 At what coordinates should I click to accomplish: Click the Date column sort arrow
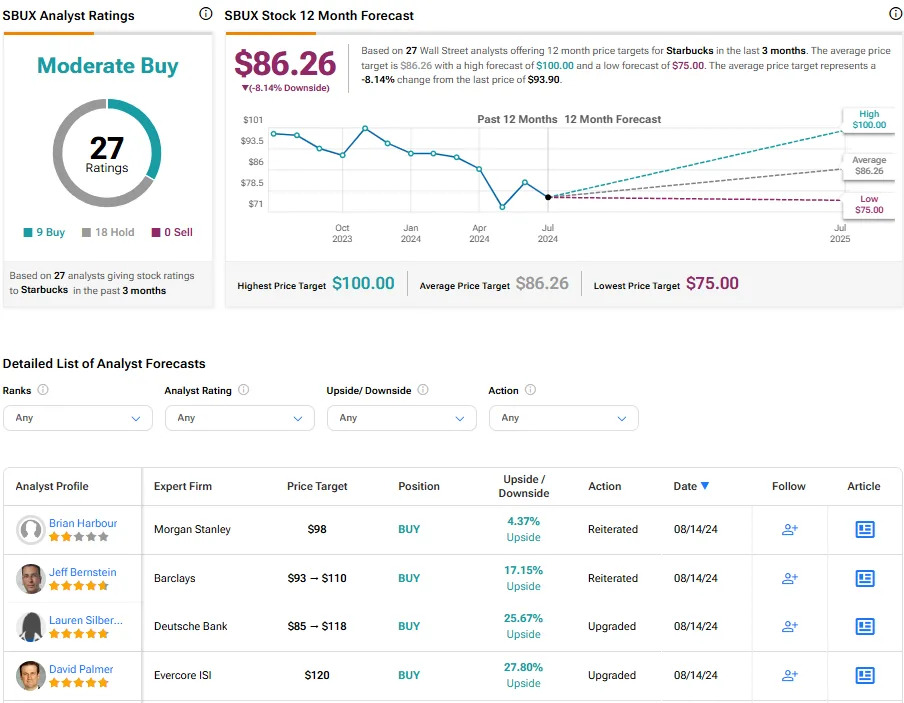pos(705,486)
